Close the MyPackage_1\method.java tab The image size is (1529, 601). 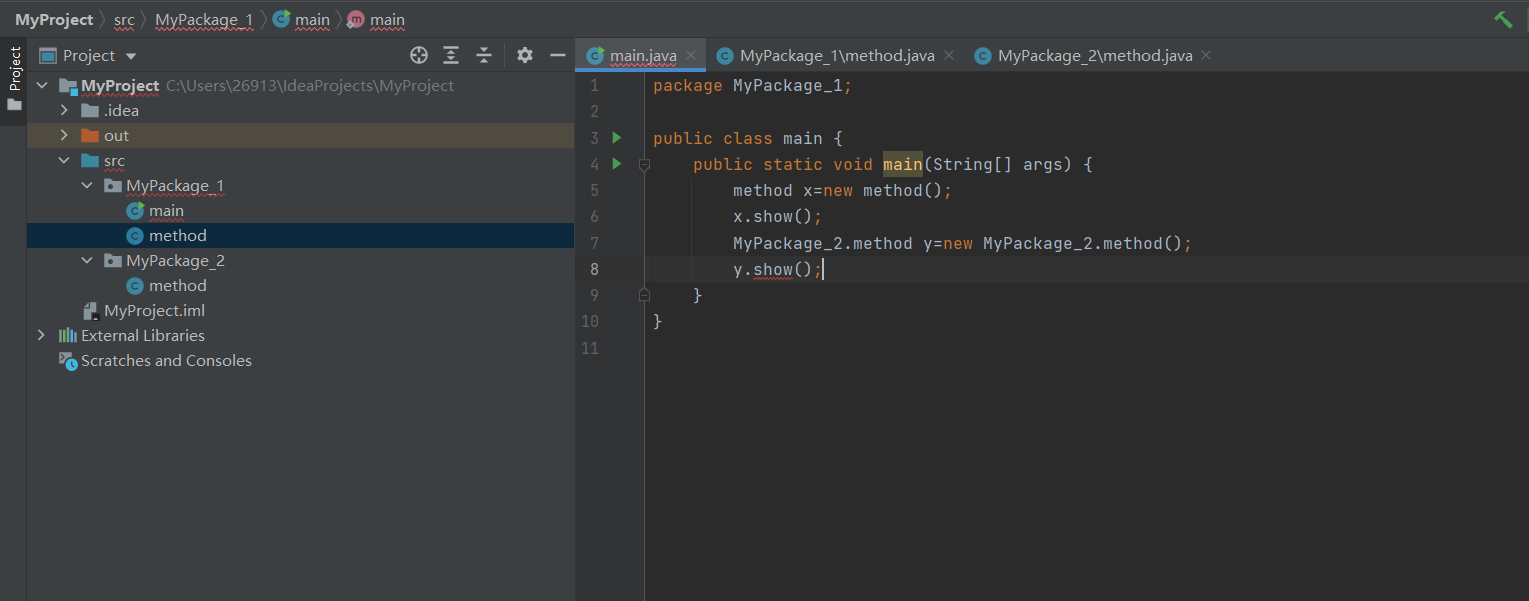pyautogui.click(x=949, y=55)
